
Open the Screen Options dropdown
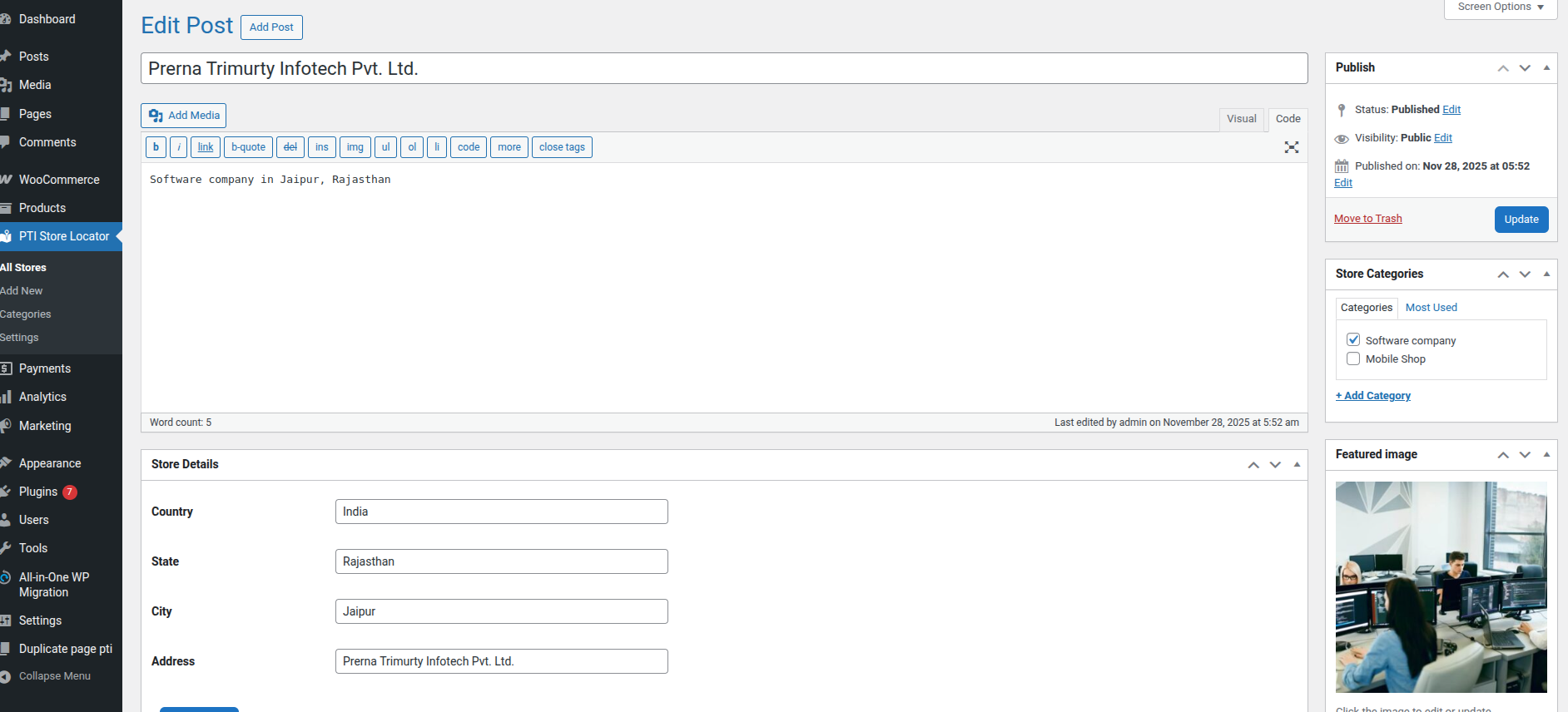point(1501,7)
